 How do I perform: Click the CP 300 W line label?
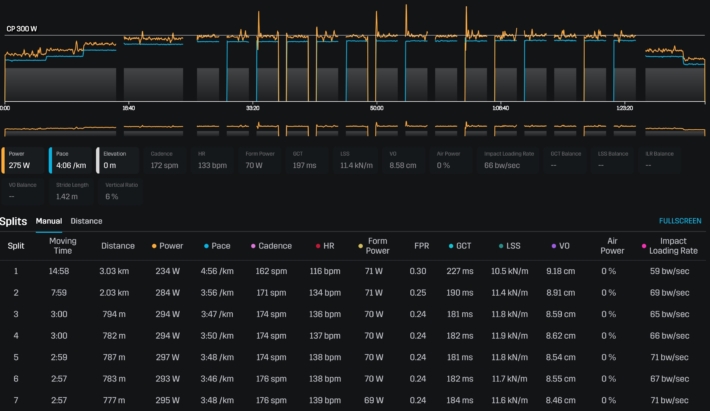(21, 27)
